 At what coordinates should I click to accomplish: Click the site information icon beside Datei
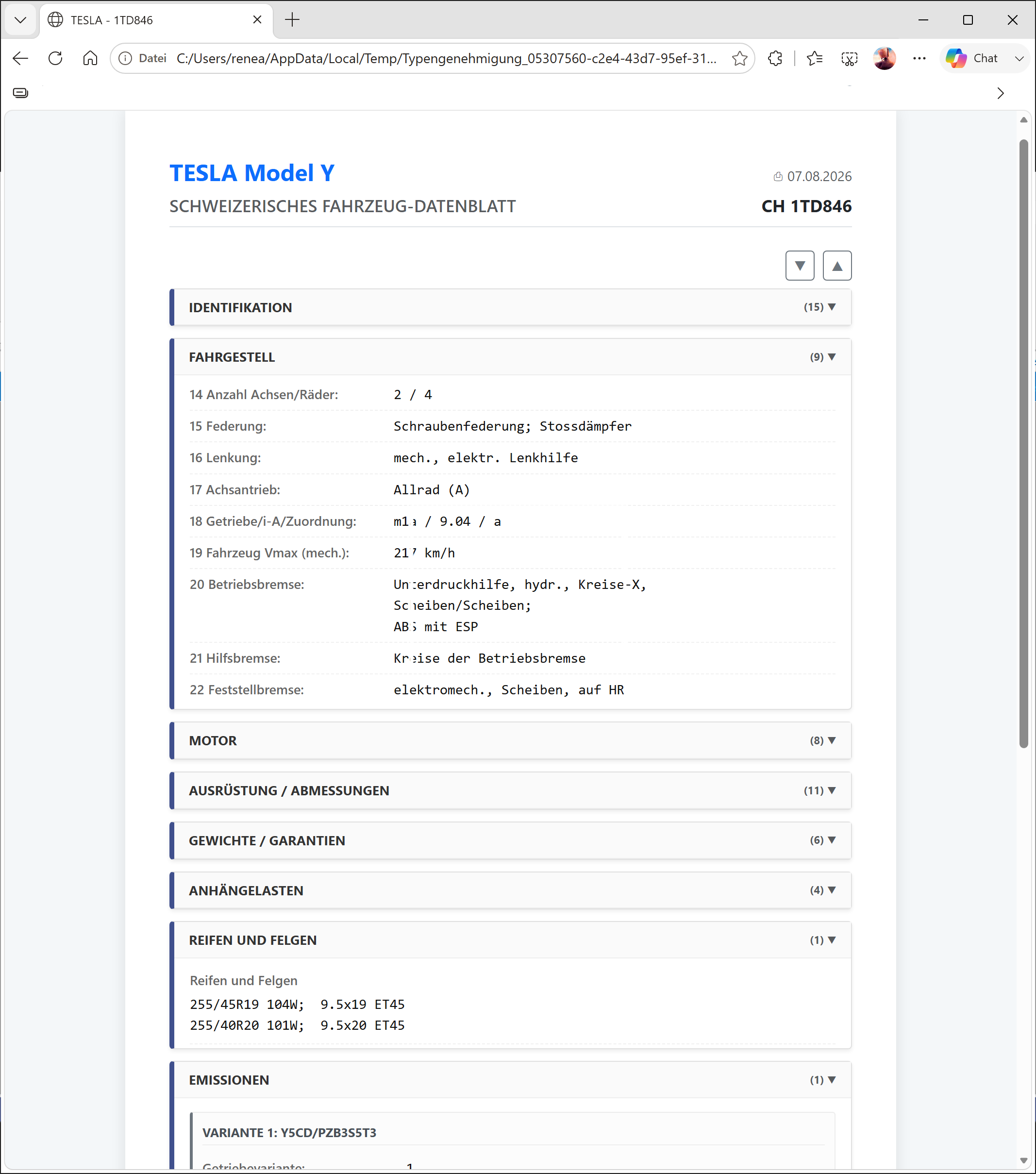[x=125, y=58]
